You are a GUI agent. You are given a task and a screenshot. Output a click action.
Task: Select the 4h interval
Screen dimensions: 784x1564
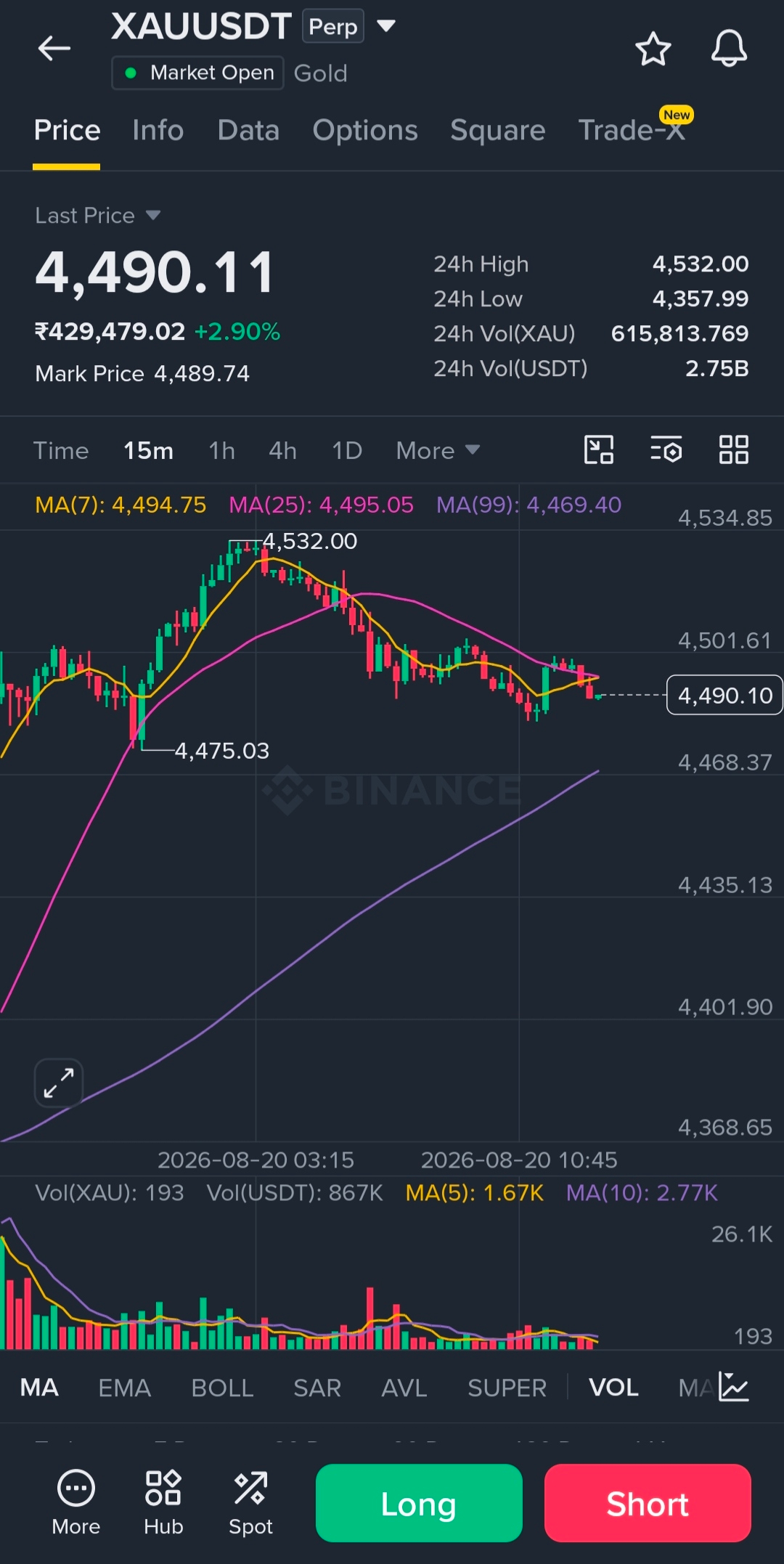click(282, 450)
